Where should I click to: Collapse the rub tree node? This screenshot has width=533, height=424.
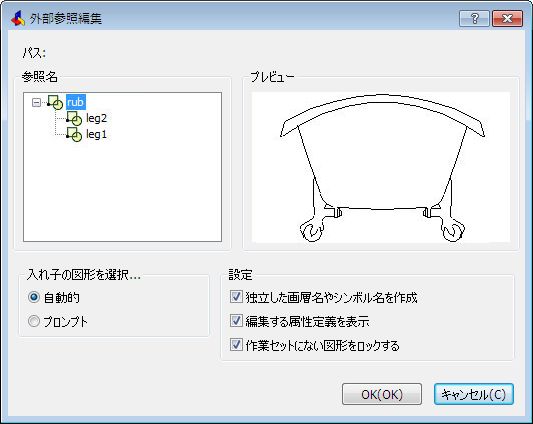[36, 102]
